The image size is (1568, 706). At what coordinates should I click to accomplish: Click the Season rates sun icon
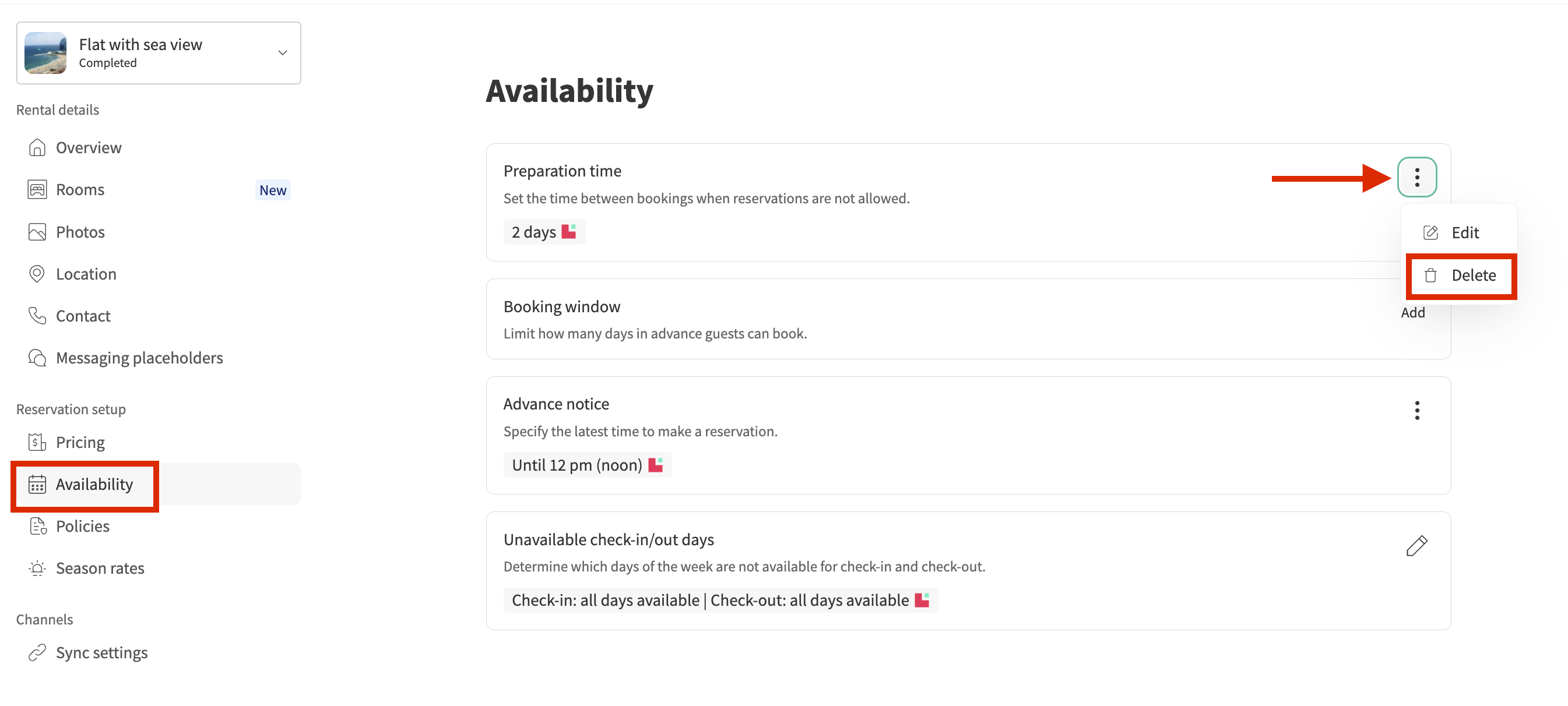pyautogui.click(x=37, y=568)
